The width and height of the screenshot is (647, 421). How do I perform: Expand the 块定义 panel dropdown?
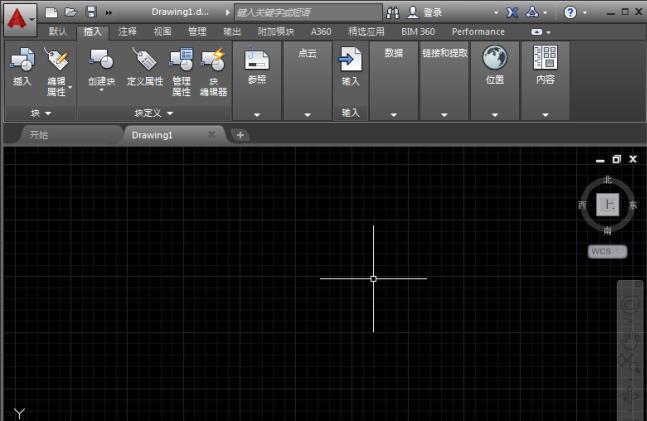(x=154, y=113)
